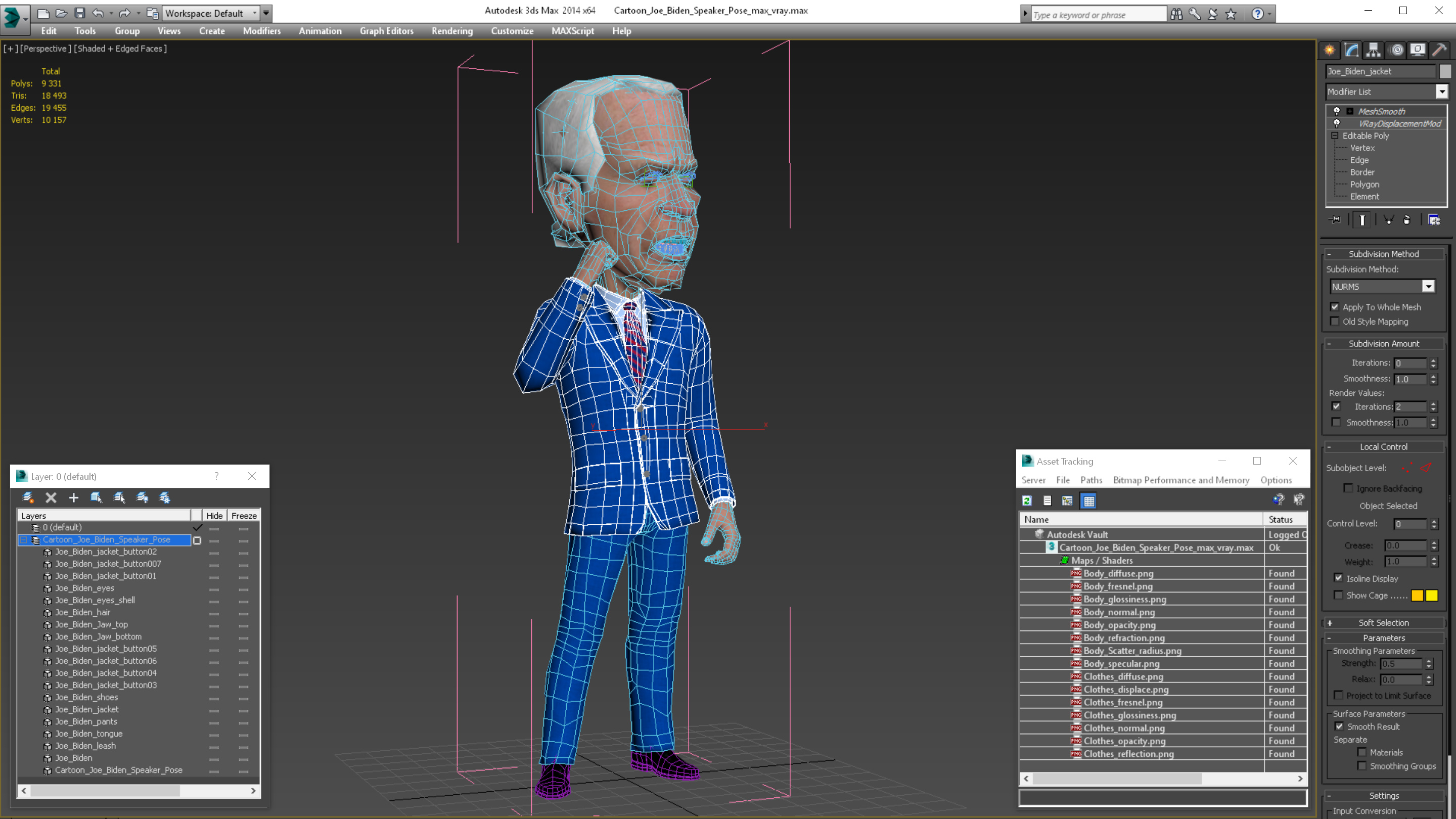Click the first yellow Show Cage color swatch
The width and height of the screenshot is (1456, 819).
[1417, 595]
